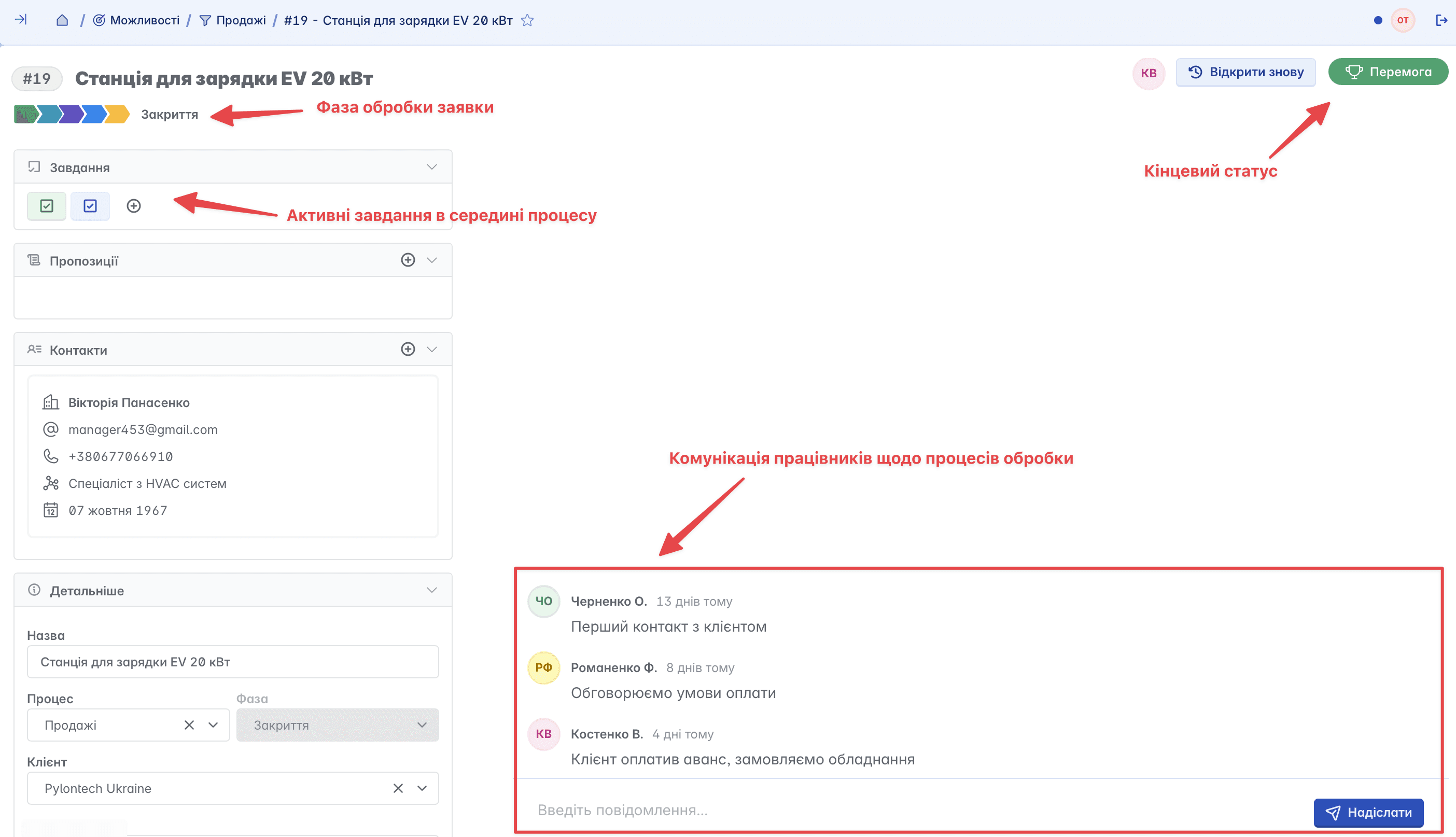Screen dimensions: 1456x837
Task: Collapse the Детальніше section
Action: [432, 590]
